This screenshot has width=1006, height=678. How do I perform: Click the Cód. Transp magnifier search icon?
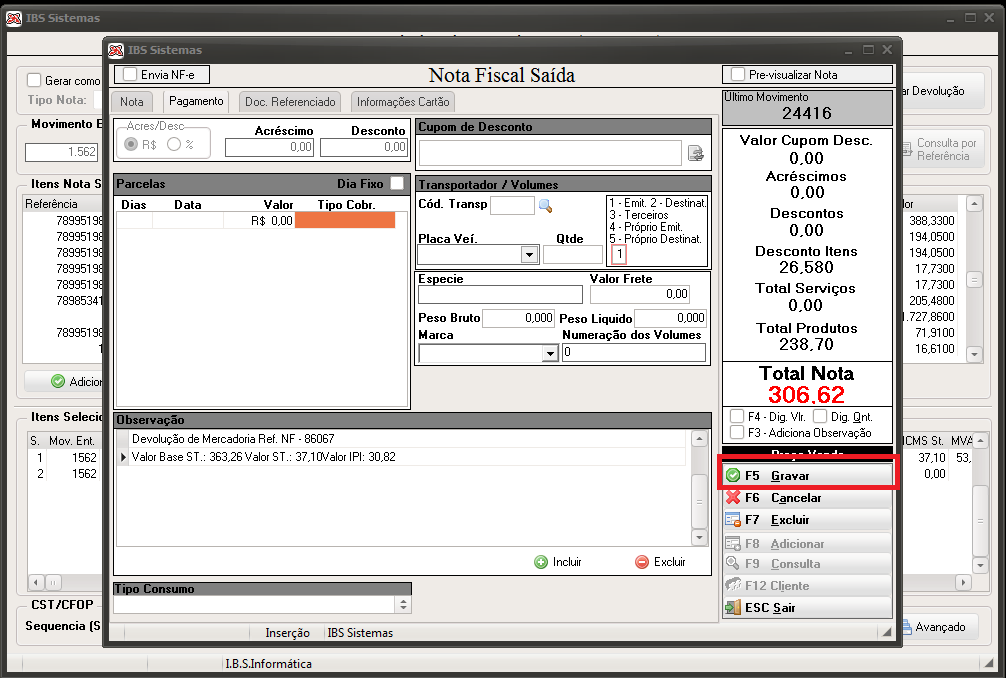pyautogui.click(x=545, y=206)
